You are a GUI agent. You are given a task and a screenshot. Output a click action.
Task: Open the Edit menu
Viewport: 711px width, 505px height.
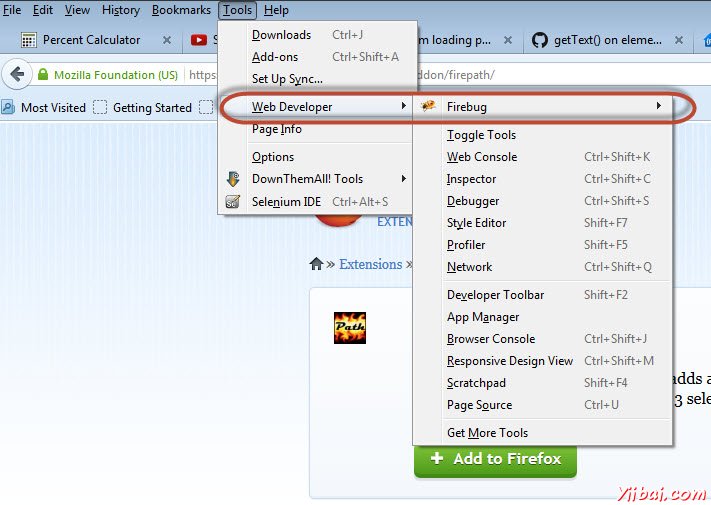point(43,10)
